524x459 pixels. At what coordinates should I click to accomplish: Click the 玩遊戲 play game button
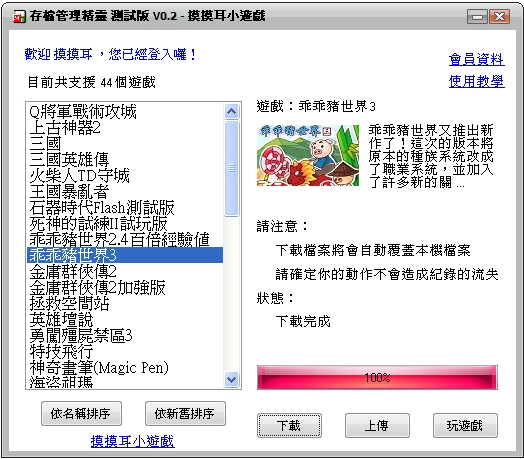(465, 426)
